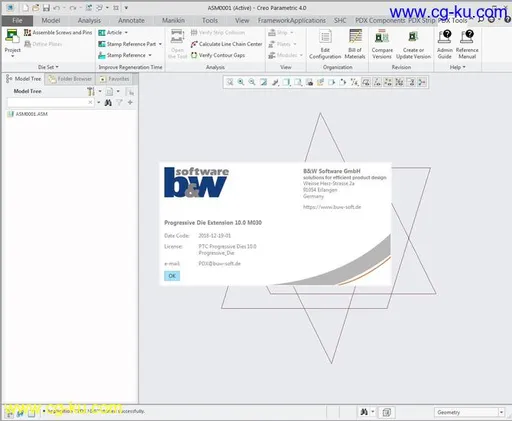Screen dimensions: 512x421
Task: Open the Model Tree settings dropdown arrow
Action: (100, 91)
